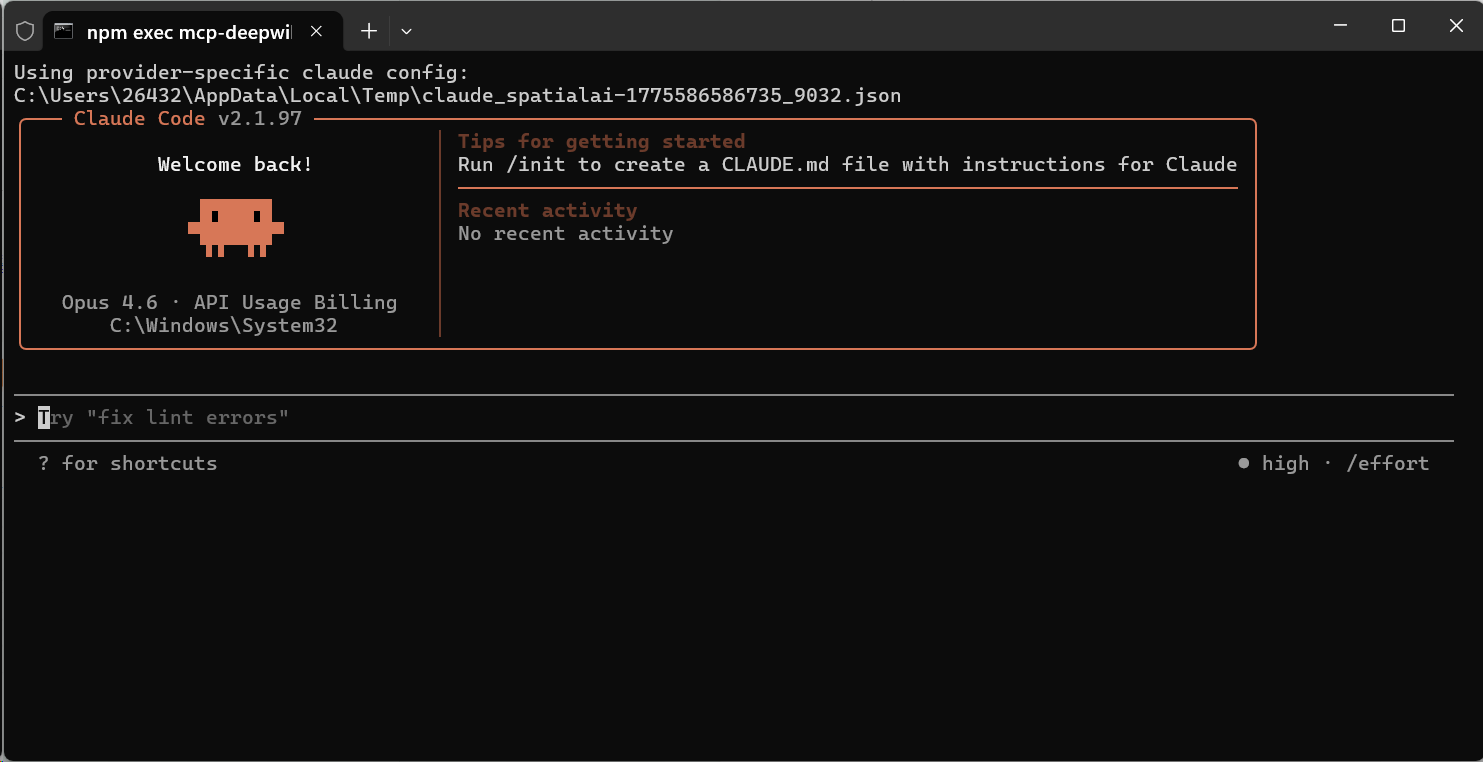Close the terminal window

pos(1456,26)
